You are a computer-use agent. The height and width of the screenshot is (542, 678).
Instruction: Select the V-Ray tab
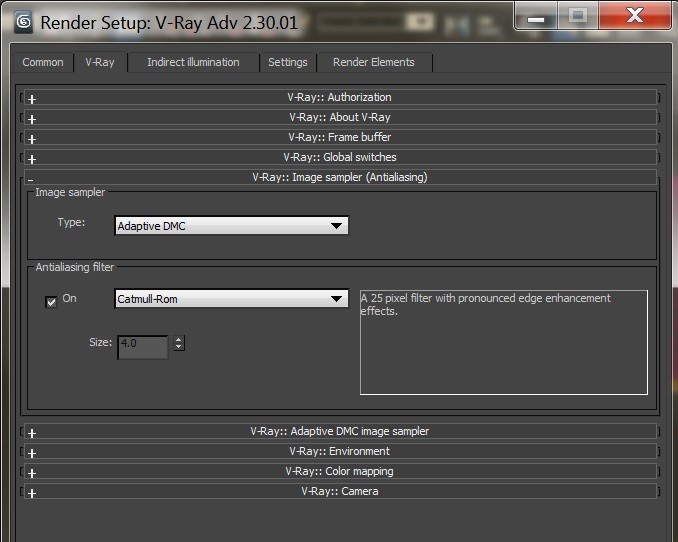click(x=100, y=62)
